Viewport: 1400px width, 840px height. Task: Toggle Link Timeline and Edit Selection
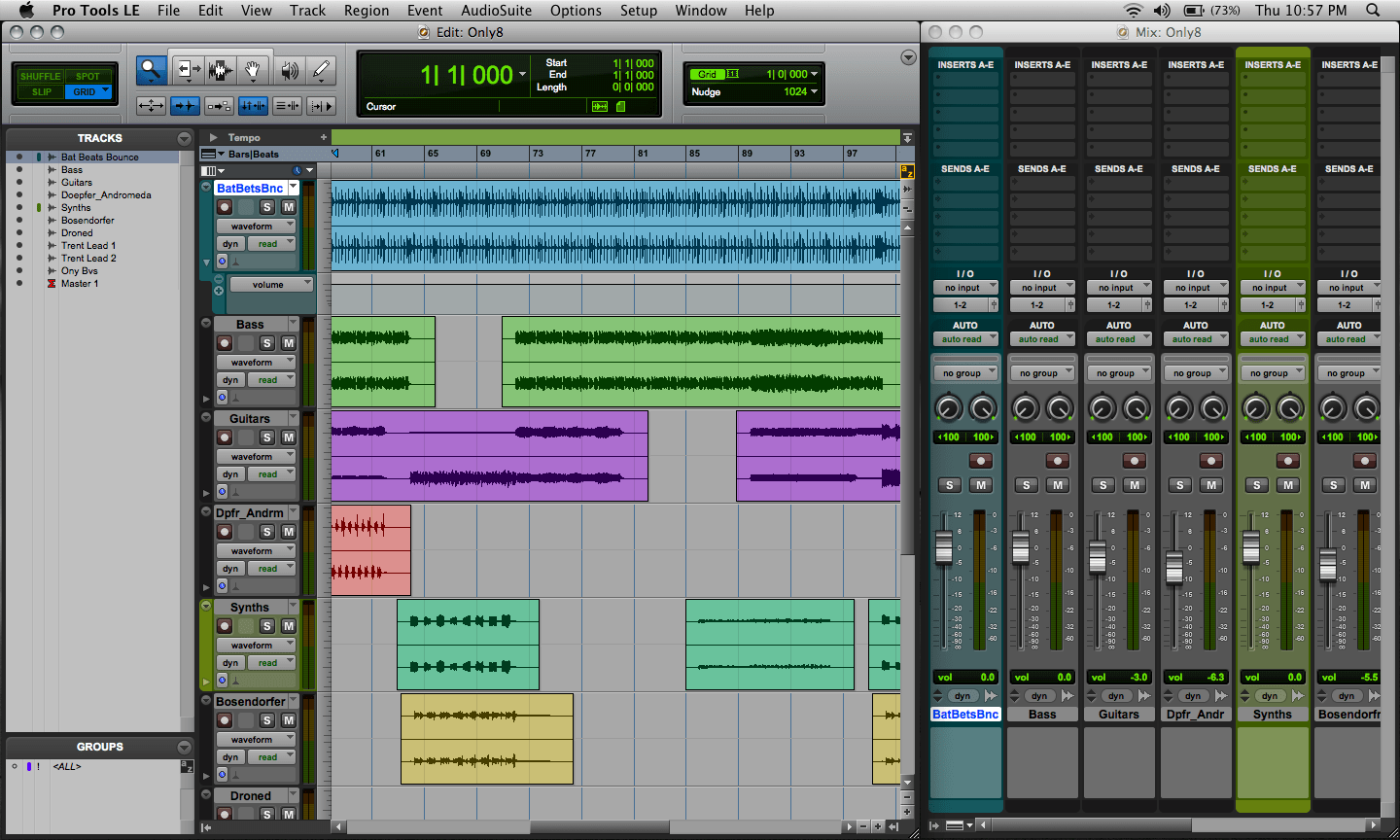(253, 104)
